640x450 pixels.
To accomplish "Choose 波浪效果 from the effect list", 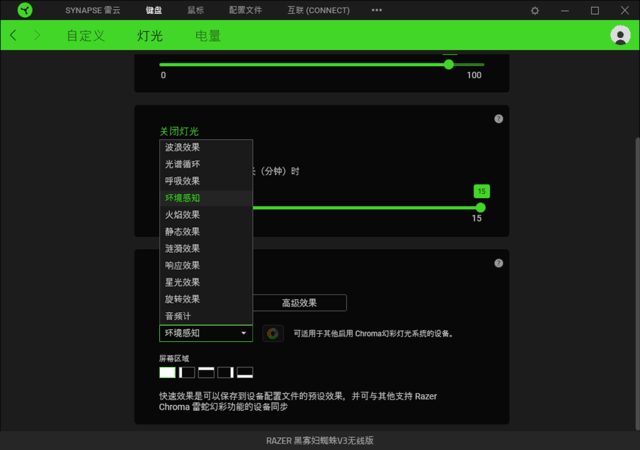I will pos(206,147).
